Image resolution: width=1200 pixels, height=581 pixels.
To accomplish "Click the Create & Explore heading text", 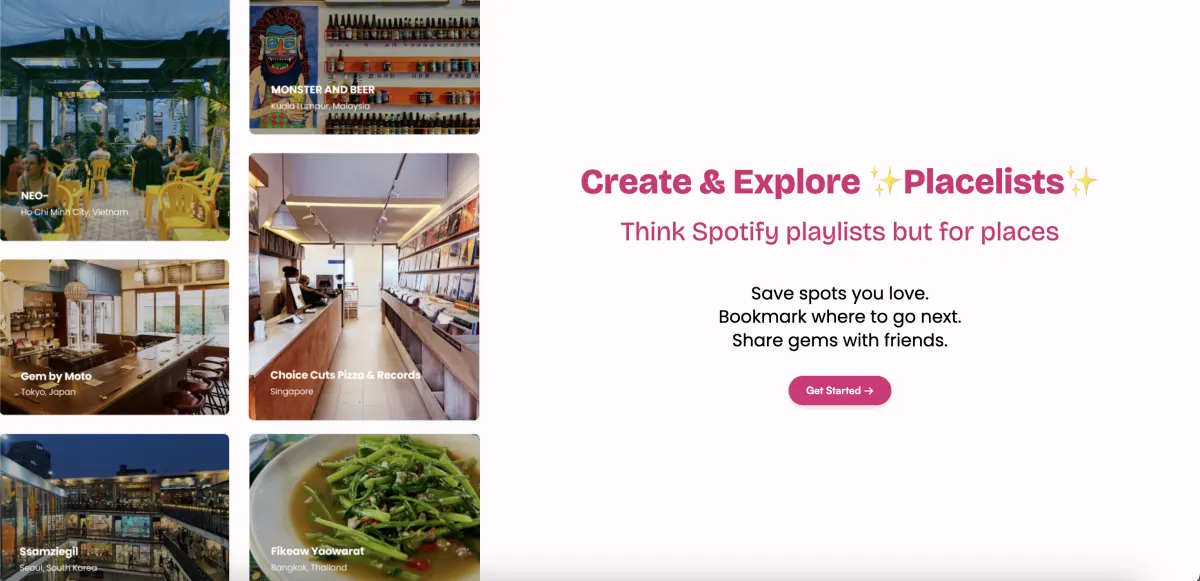I will pyautogui.click(x=720, y=182).
